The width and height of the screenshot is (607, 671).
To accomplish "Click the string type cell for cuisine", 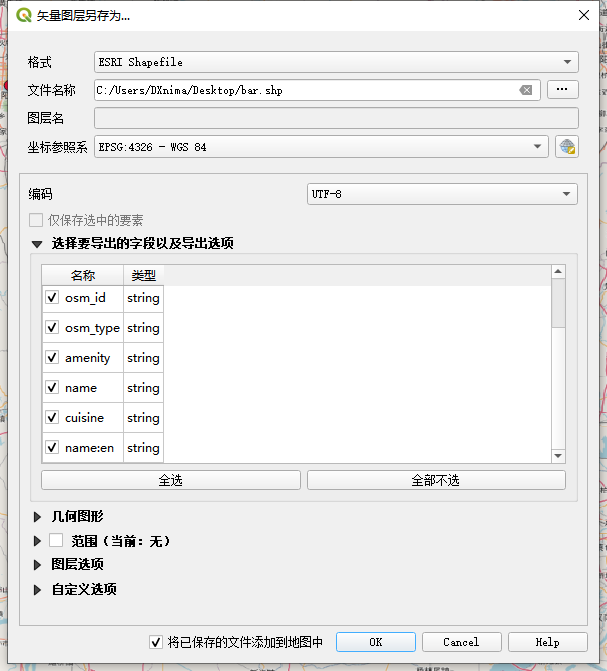I will [143, 418].
